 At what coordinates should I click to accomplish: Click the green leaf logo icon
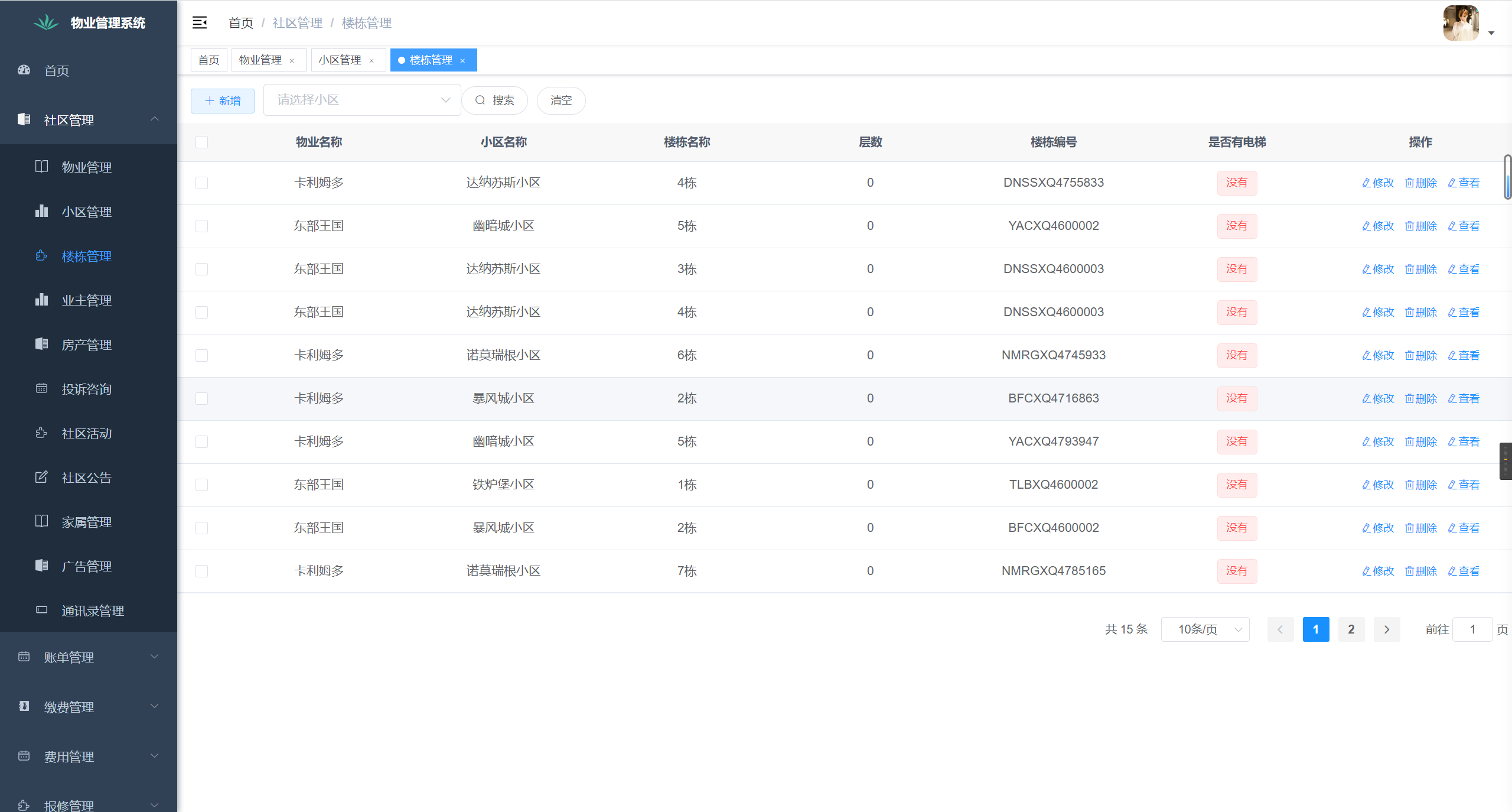(x=46, y=22)
